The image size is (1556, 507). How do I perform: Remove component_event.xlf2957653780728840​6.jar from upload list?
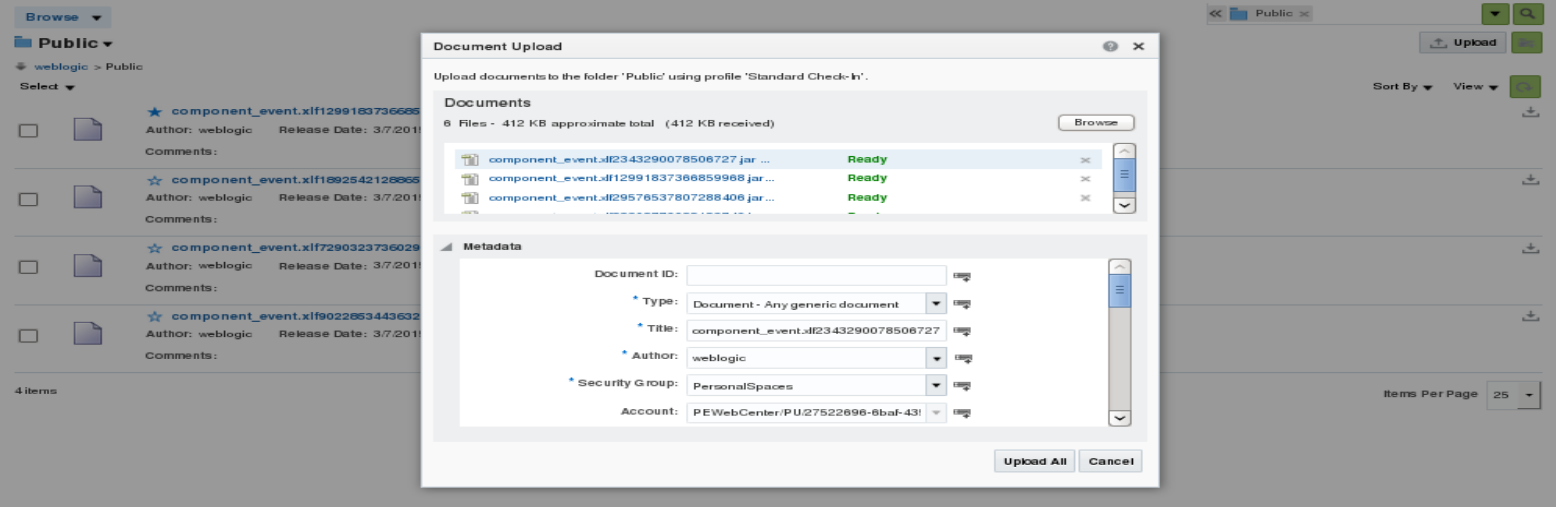pos(1085,198)
